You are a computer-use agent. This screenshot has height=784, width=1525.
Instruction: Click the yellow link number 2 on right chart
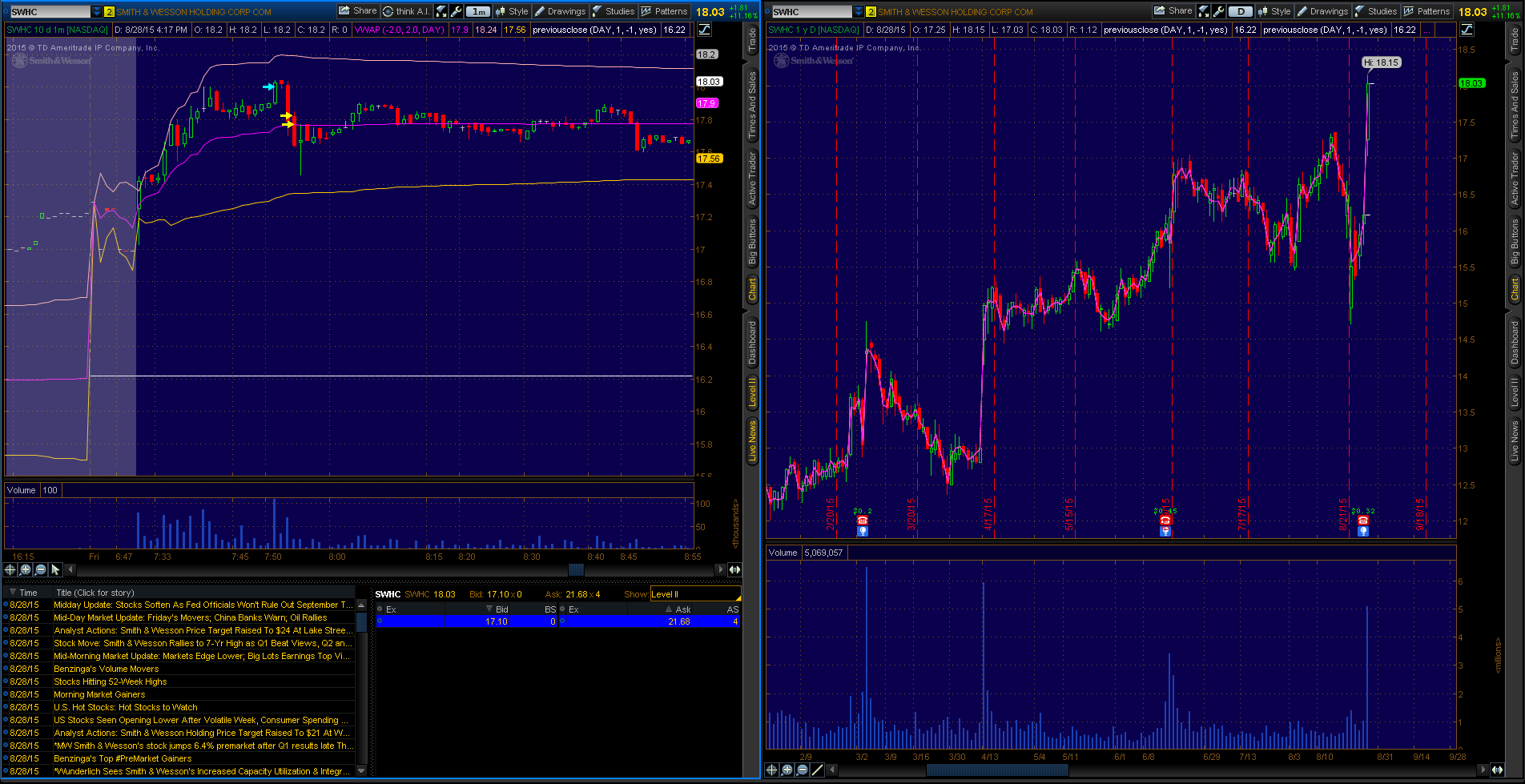pyautogui.click(x=871, y=12)
